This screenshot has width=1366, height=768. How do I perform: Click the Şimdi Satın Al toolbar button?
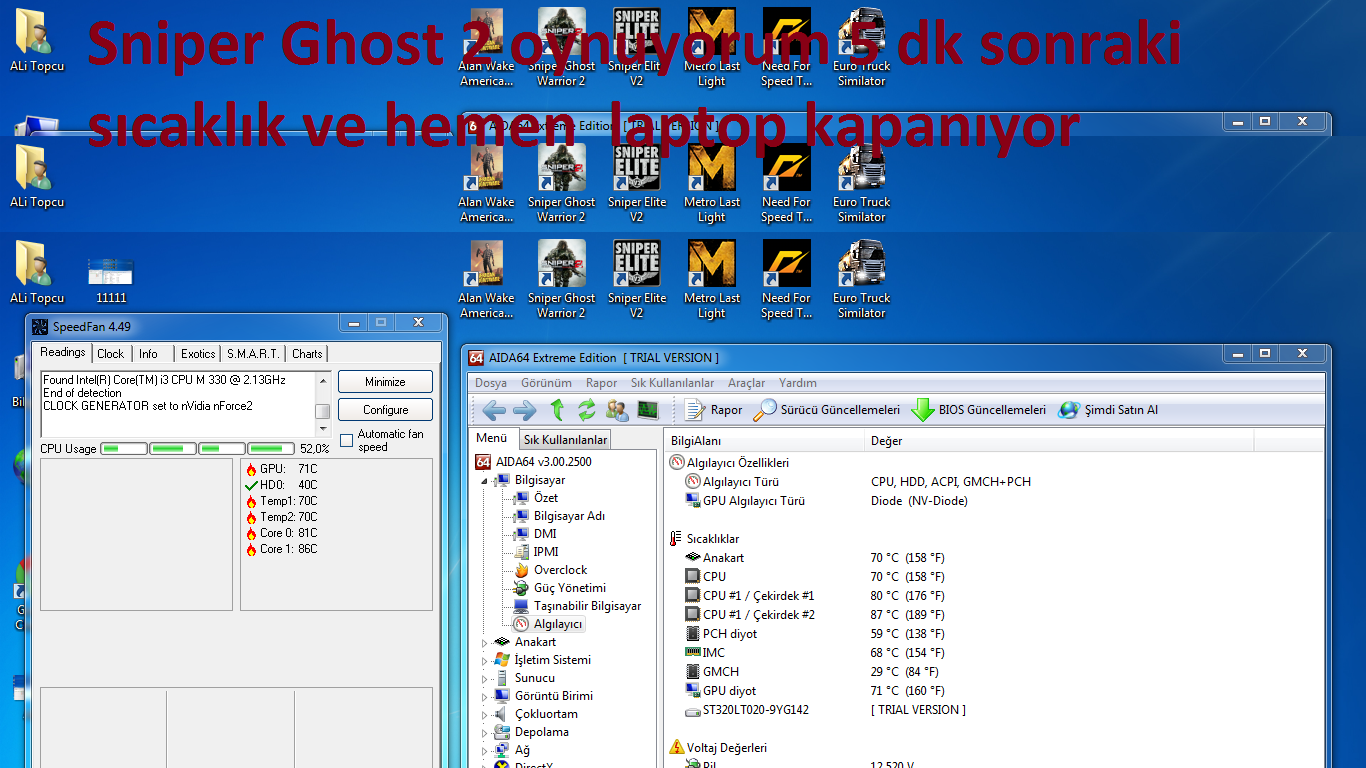pyautogui.click(x=1108, y=410)
